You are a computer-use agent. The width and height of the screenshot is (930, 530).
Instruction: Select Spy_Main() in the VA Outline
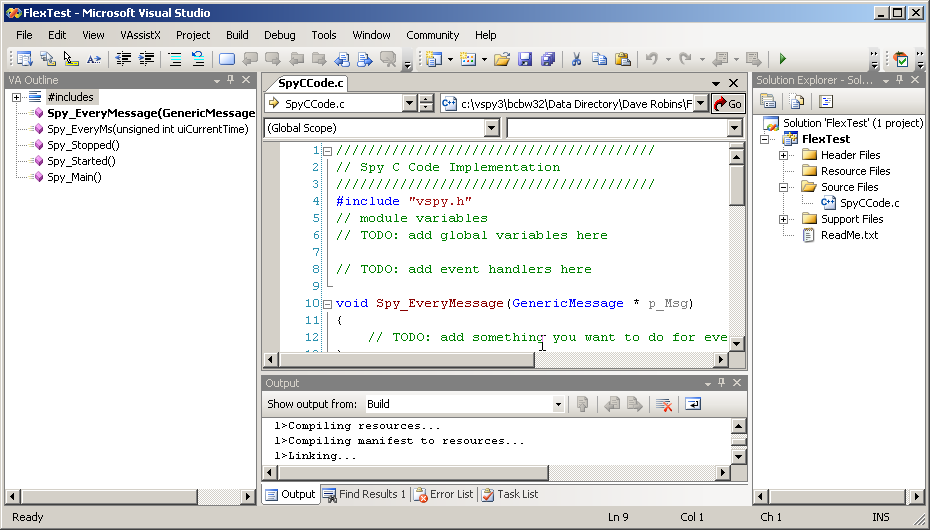pos(74,177)
